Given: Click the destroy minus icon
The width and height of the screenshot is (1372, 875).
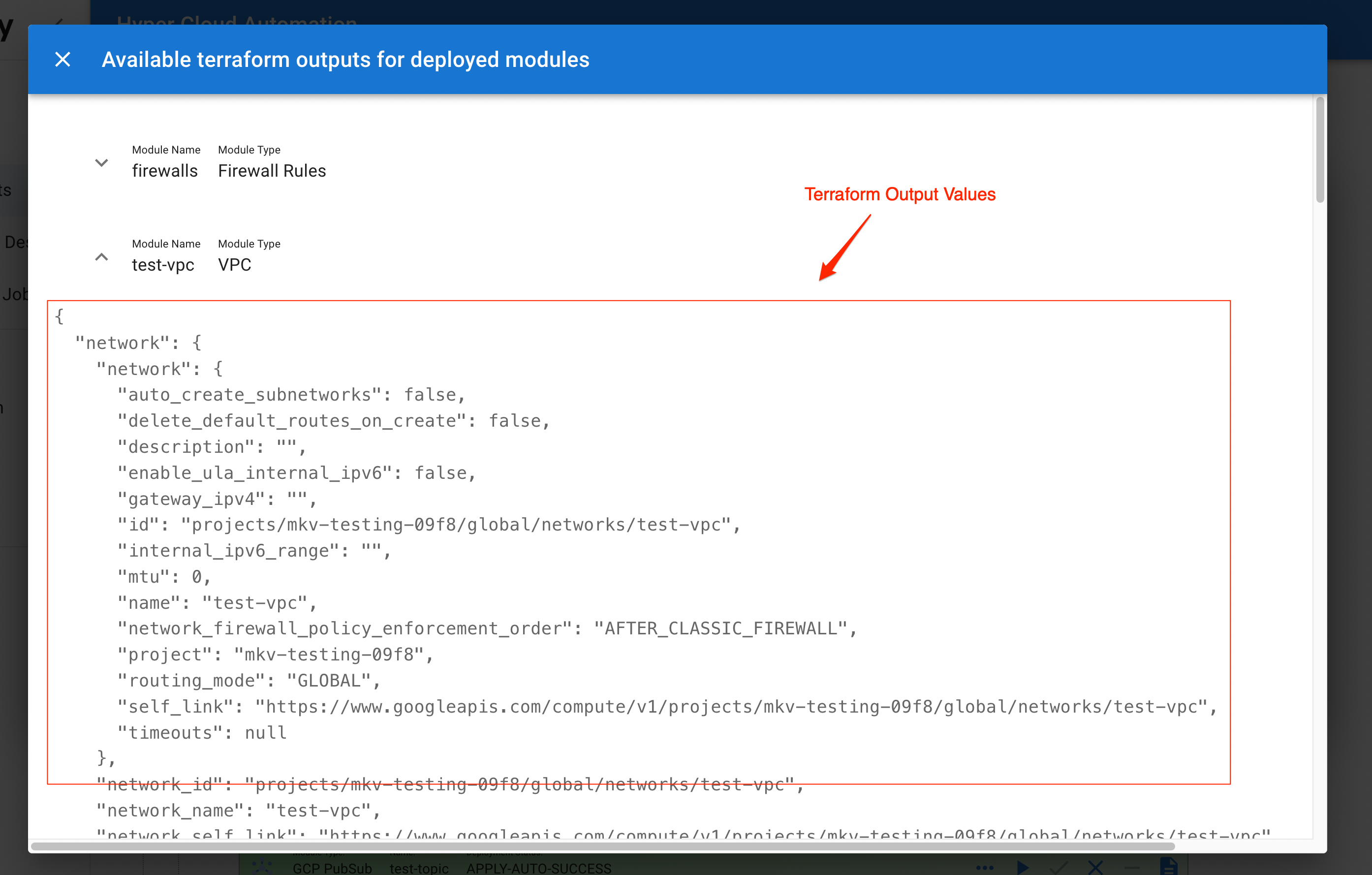Looking at the screenshot, I should (1130, 867).
